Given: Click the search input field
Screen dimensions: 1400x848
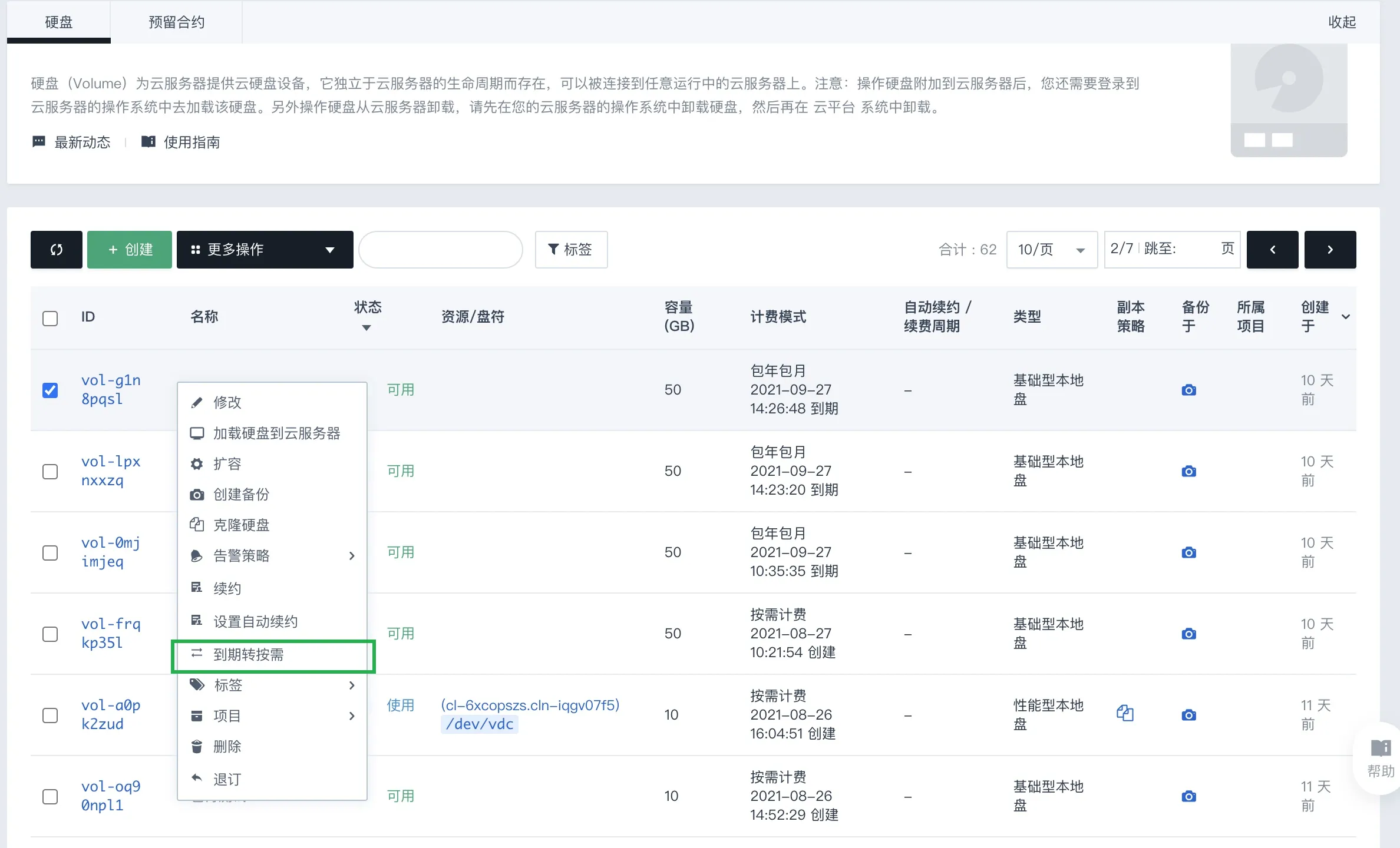Looking at the screenshot, I should 441,250.
